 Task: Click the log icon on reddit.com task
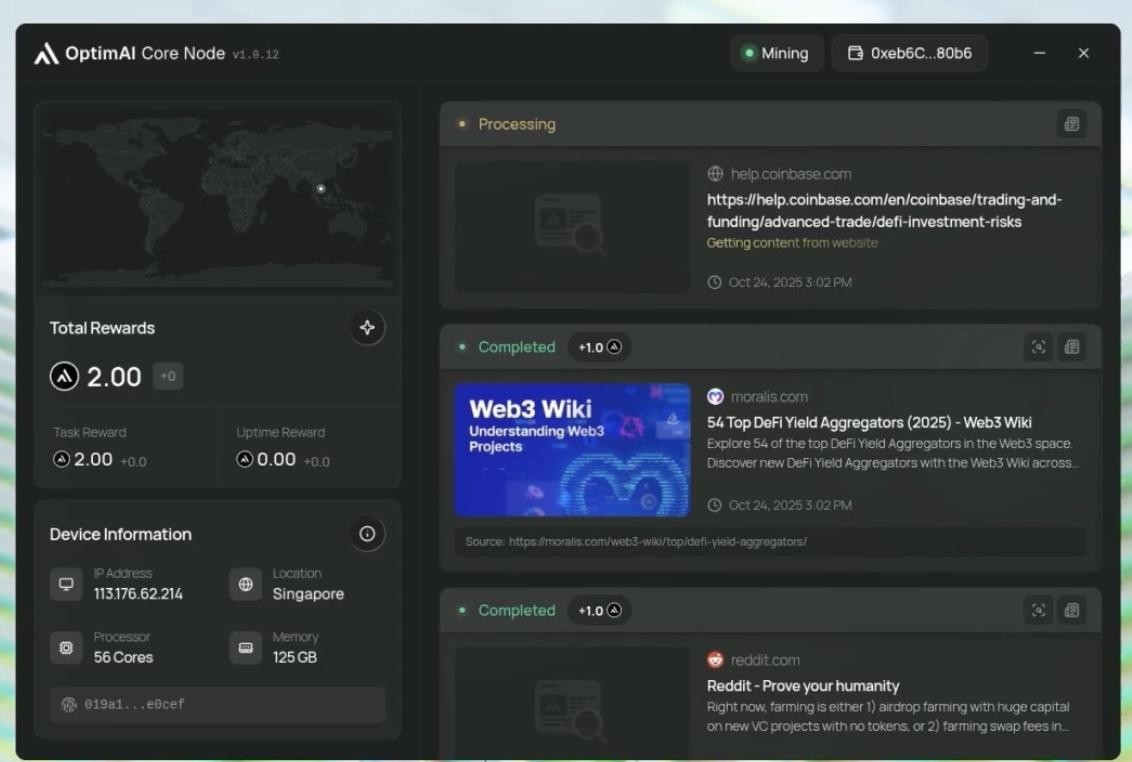[x=1071, y=610]
